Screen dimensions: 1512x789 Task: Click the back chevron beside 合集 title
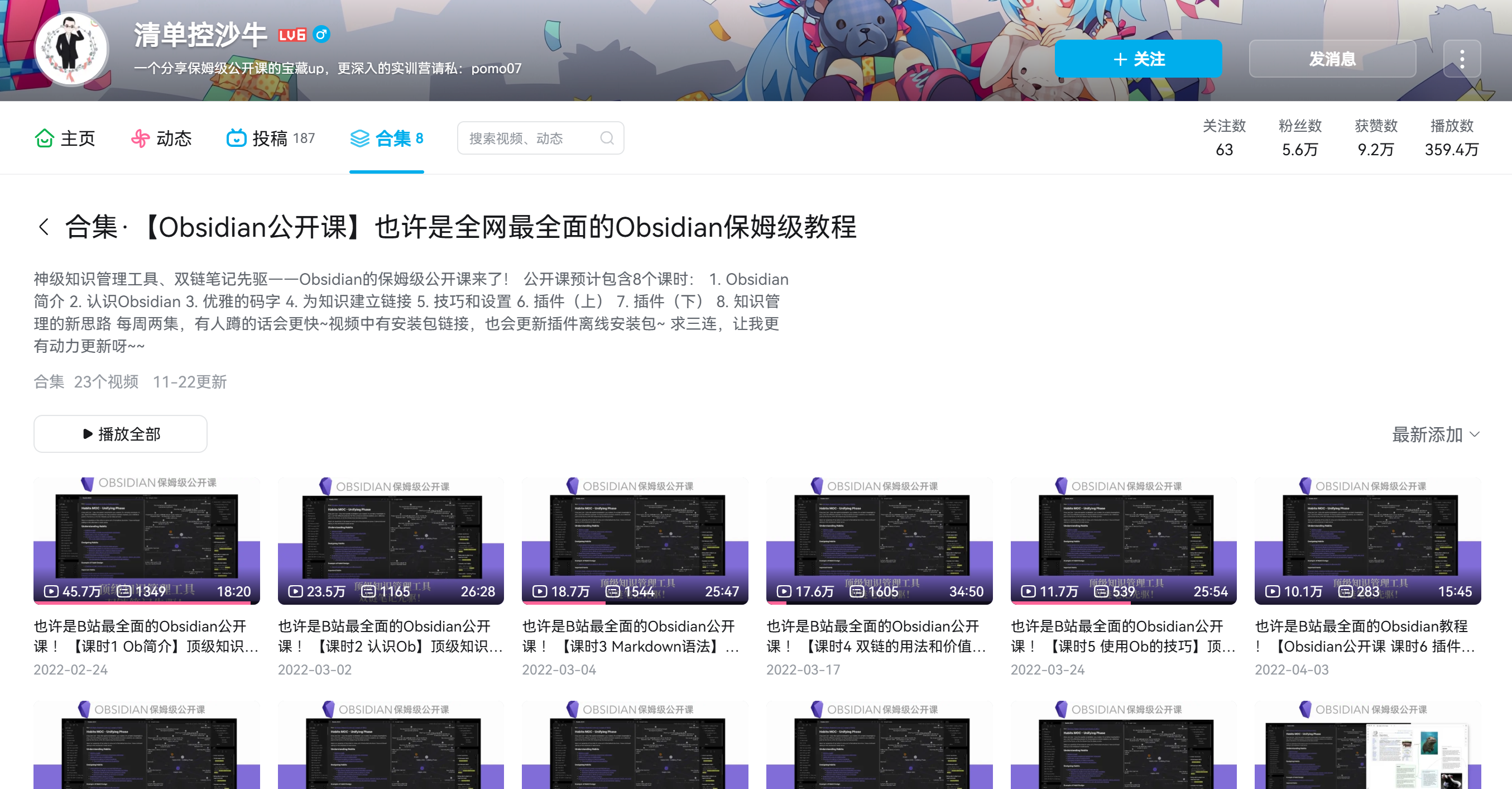[x=44, y=227]
